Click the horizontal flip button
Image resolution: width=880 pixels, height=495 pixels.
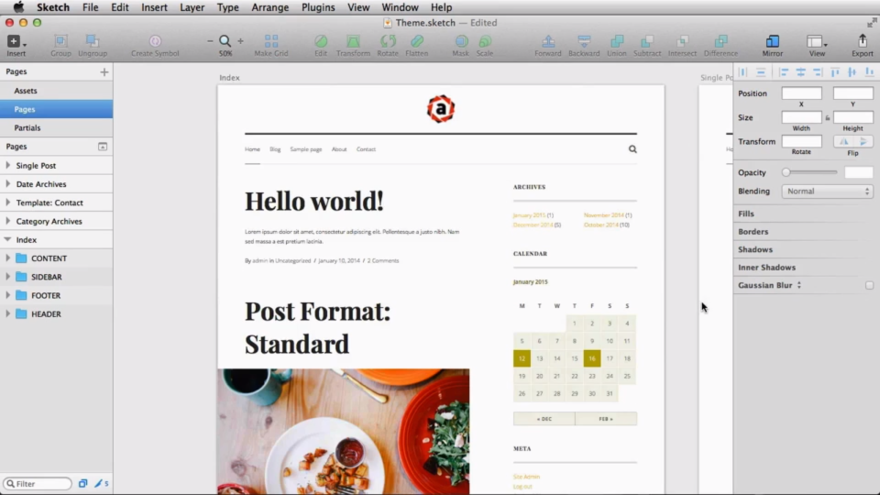(844, 141)
